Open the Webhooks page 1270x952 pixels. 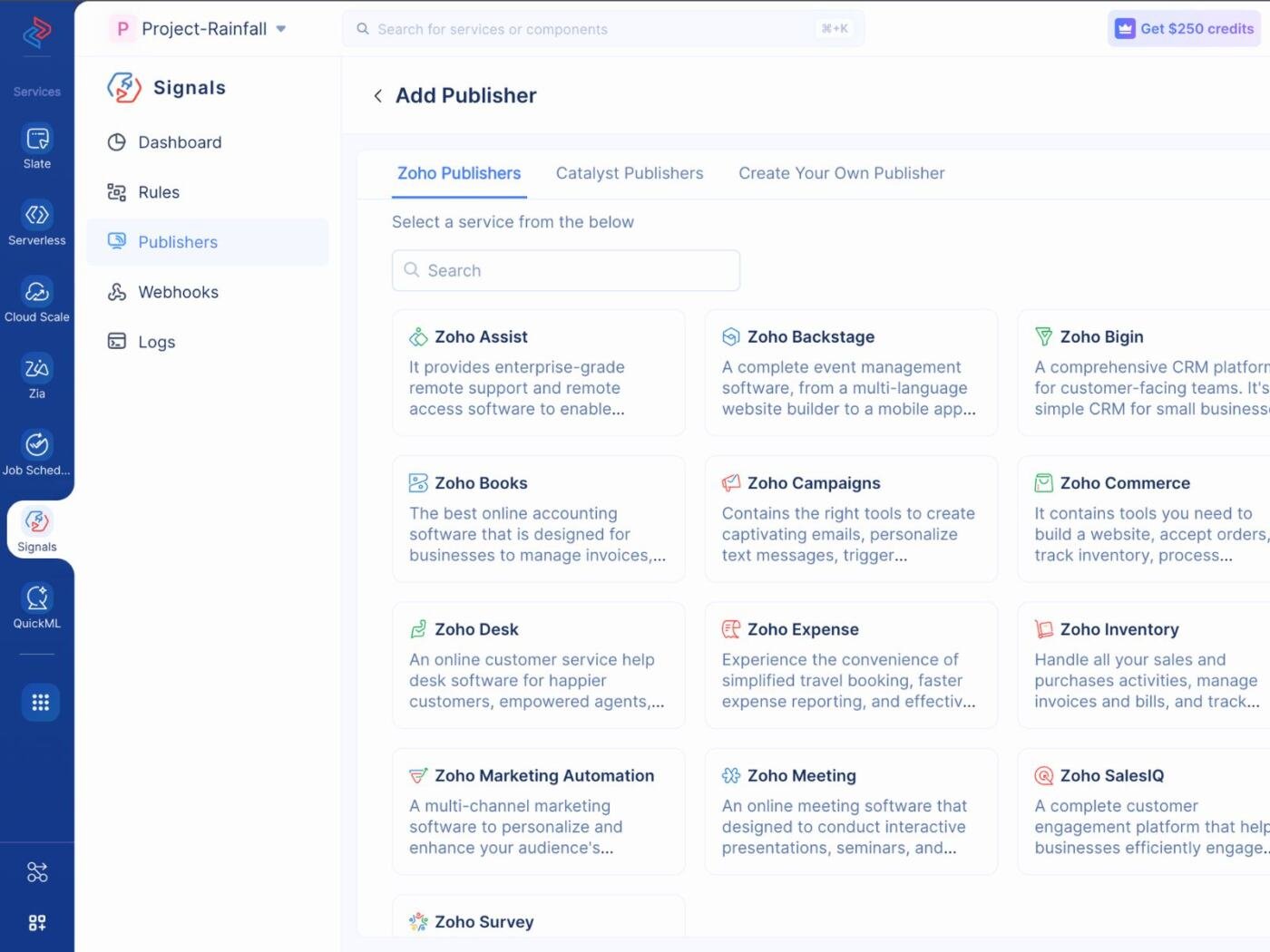click(x=208, y=292)
